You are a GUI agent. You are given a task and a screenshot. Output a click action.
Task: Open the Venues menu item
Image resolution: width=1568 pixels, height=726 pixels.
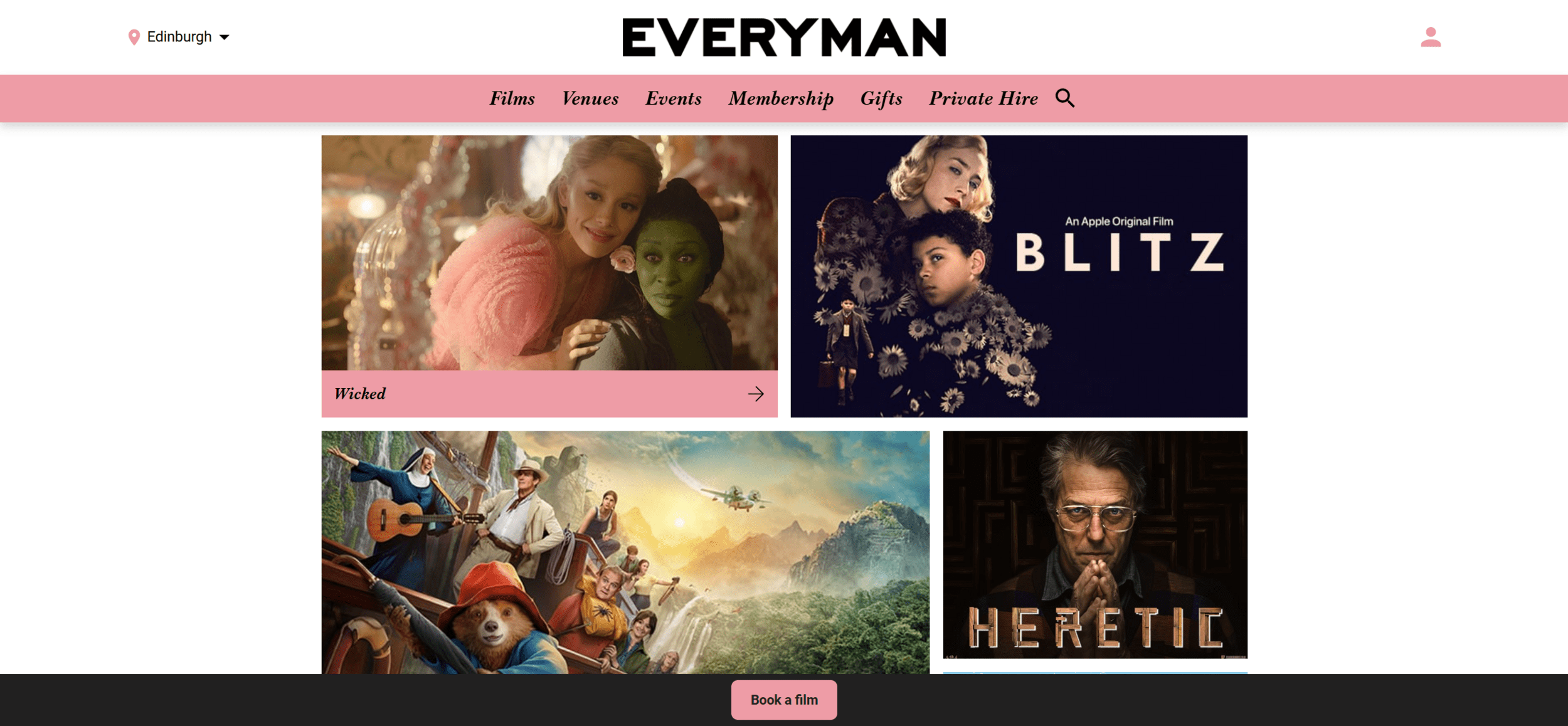[x=590, y=98]
